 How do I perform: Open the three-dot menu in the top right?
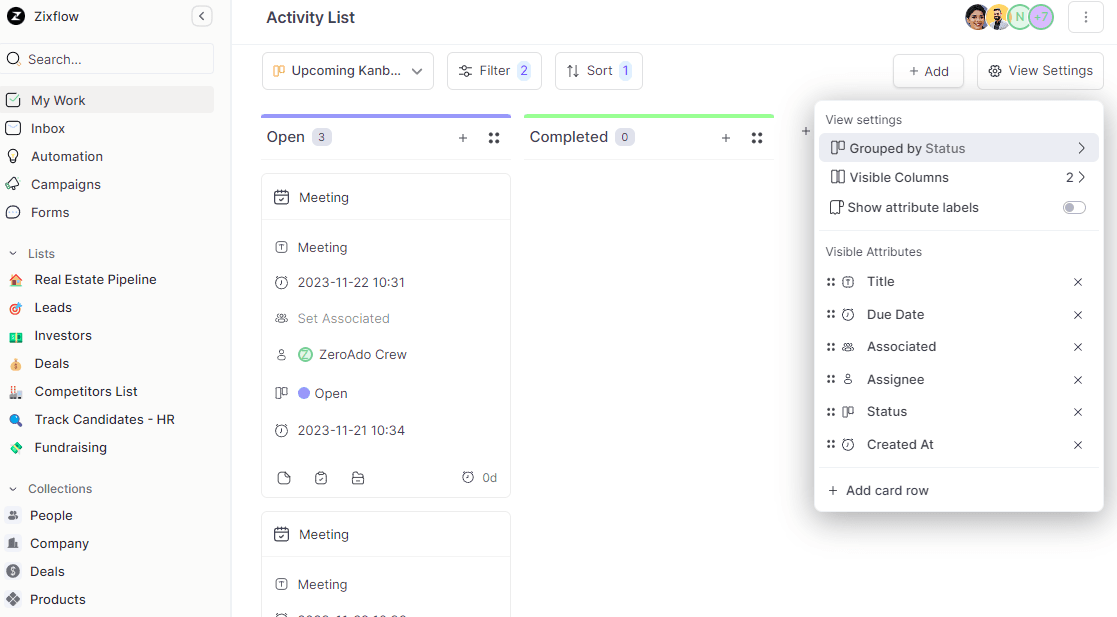(x=1086, y=17)
